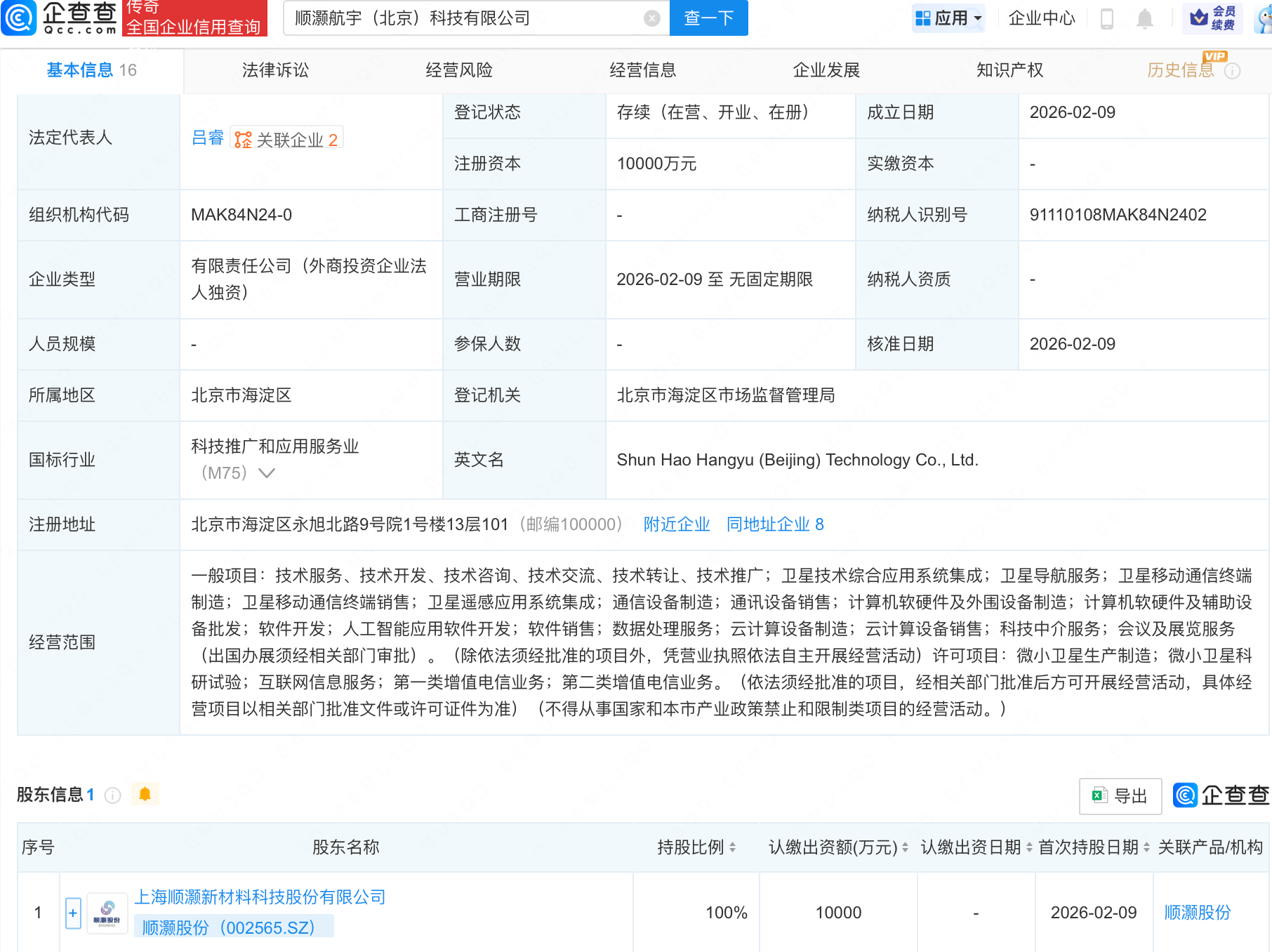Click the info icon beside 历史信息
The image size is (1272, 952).
(1232, 71)
